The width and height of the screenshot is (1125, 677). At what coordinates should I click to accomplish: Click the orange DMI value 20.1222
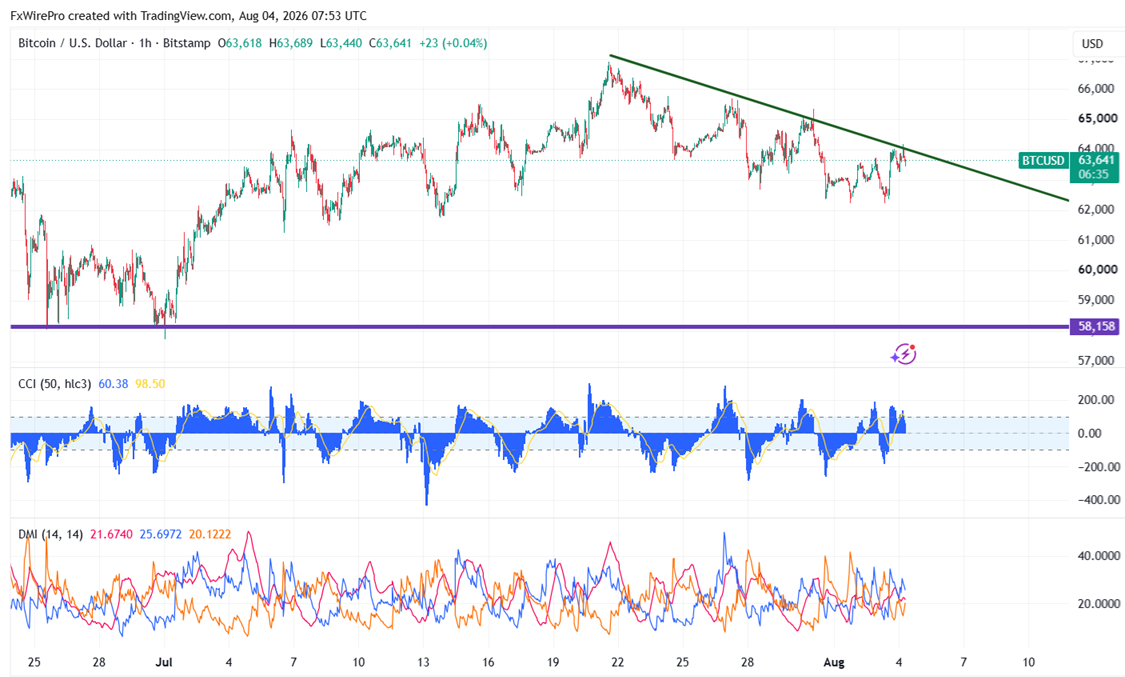point(210,534)
